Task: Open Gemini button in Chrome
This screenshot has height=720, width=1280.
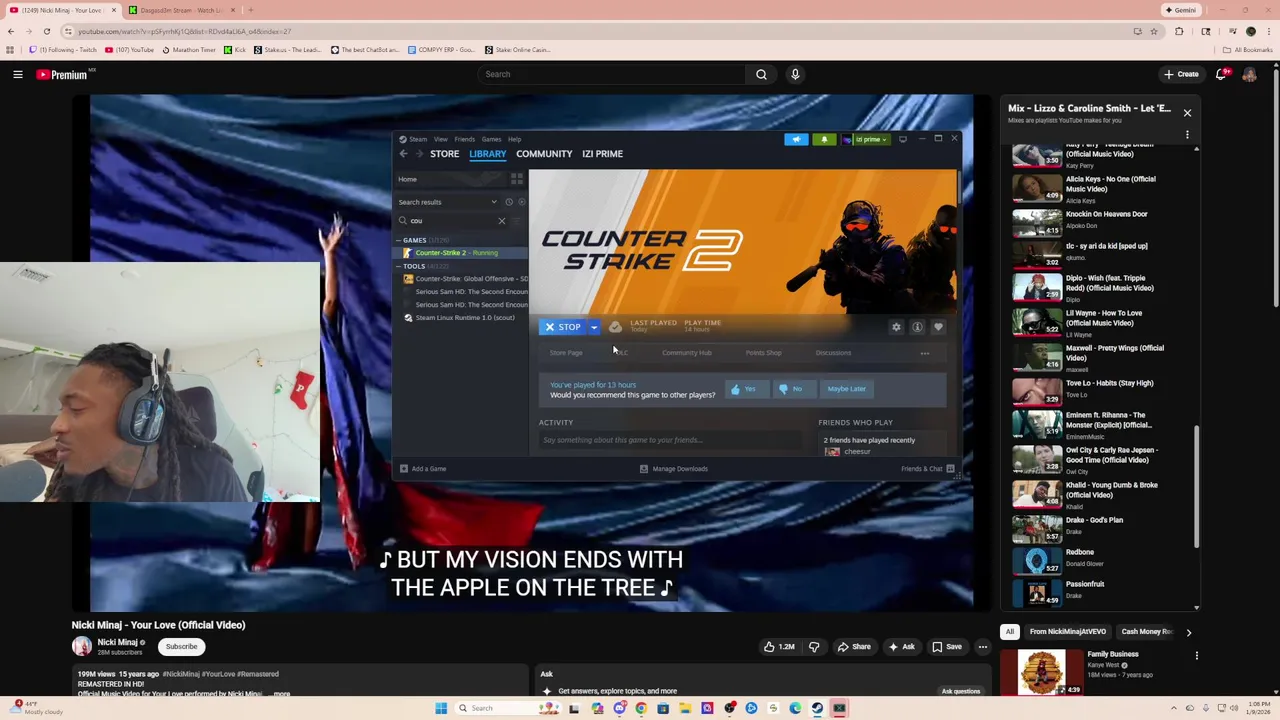Action: (x=1180, y=10)
